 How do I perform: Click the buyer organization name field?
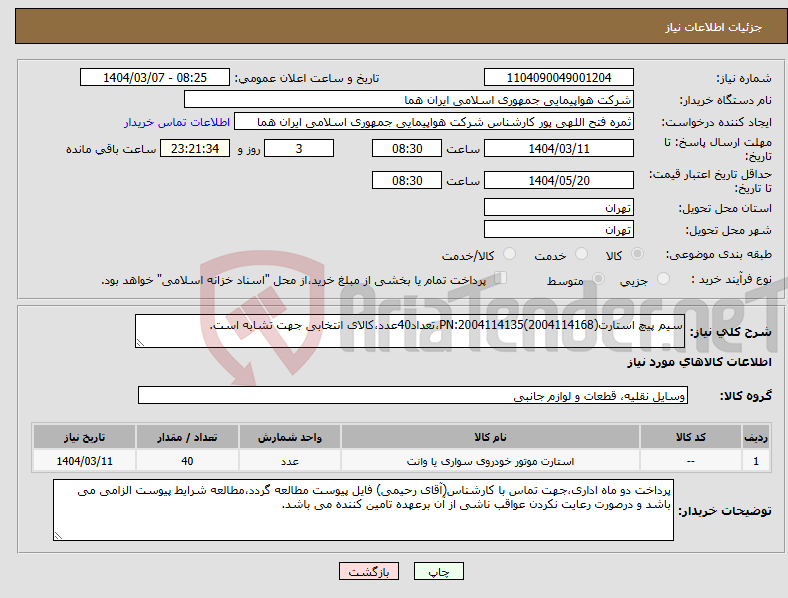(409, 99)
